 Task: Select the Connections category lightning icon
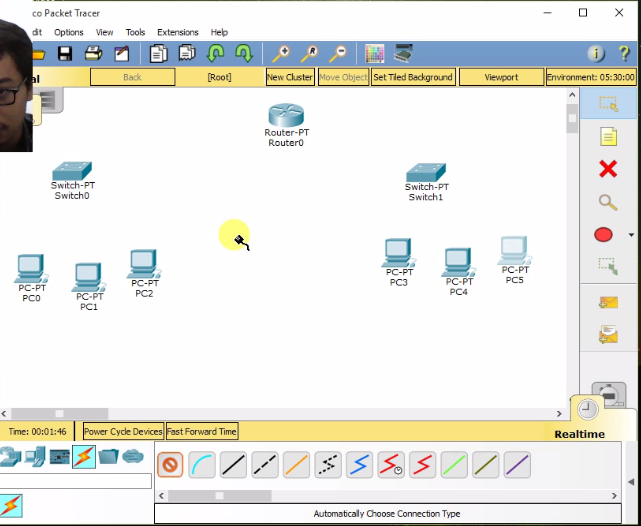point(84,457)
